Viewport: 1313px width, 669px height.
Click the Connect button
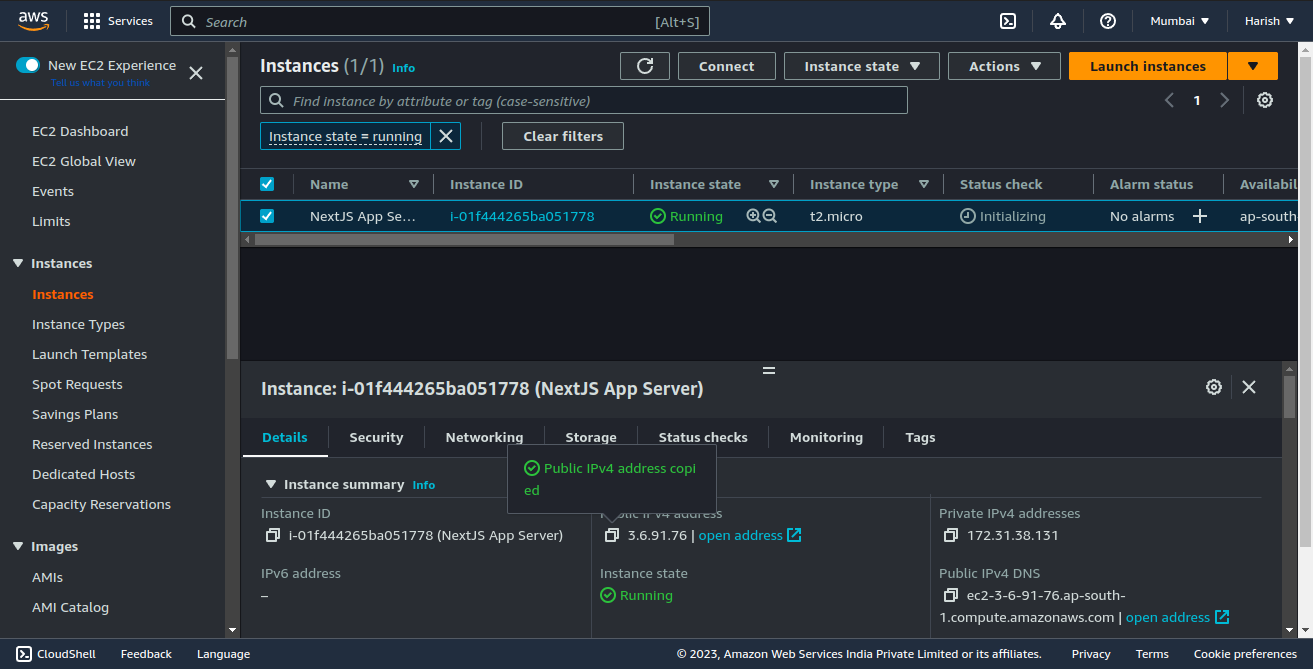pos(727,66)
